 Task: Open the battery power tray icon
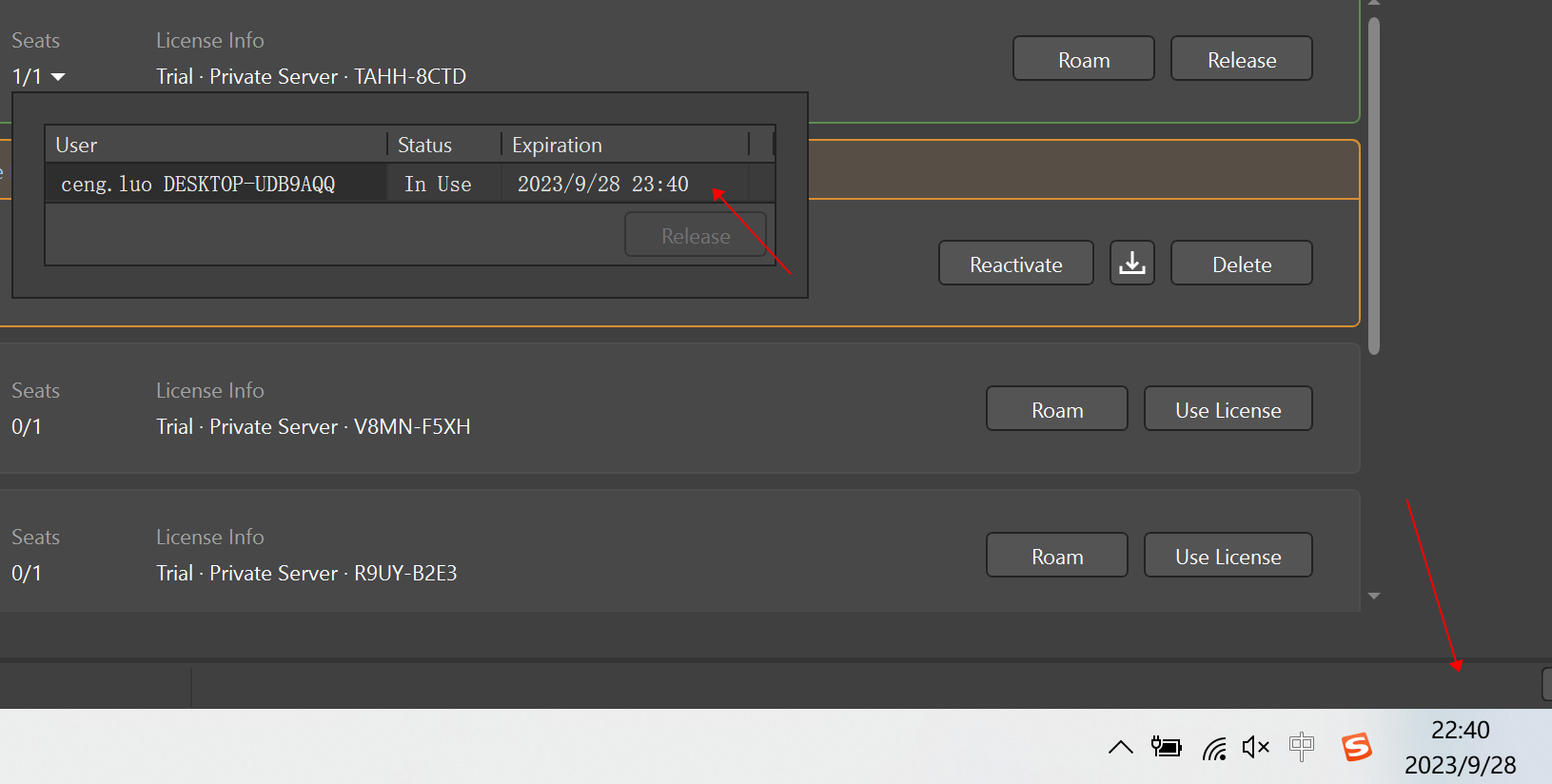click(x=1166, y=747)
